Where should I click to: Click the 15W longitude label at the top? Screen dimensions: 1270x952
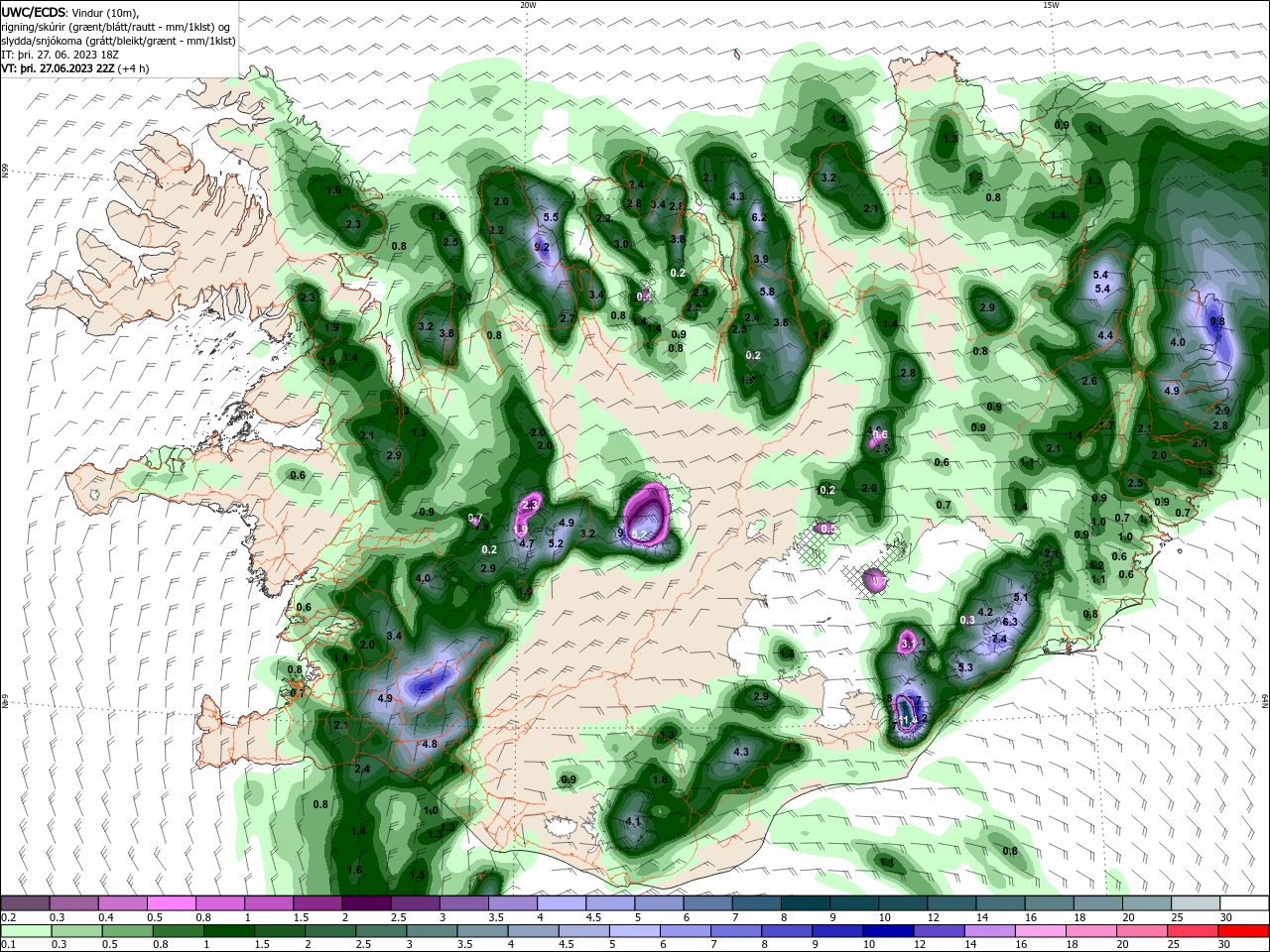pyautogui.click(x=1051, y=5)
